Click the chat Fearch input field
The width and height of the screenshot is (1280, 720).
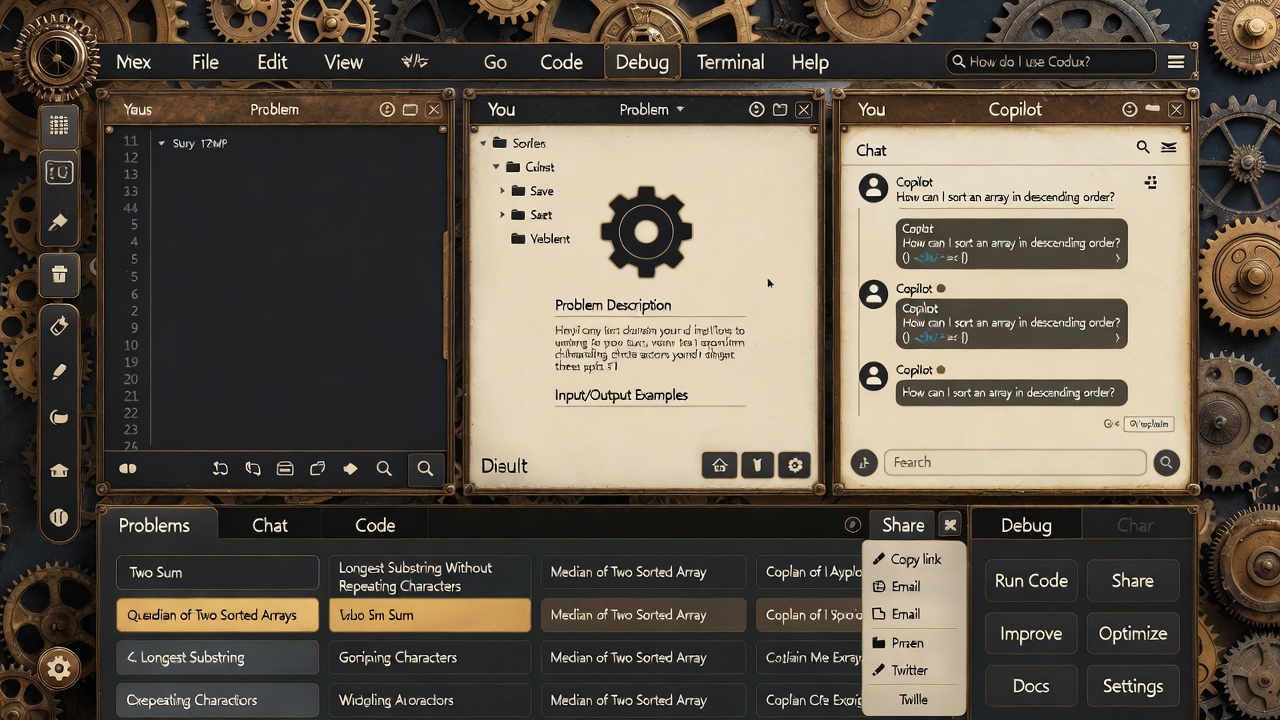click(1014, 462)
